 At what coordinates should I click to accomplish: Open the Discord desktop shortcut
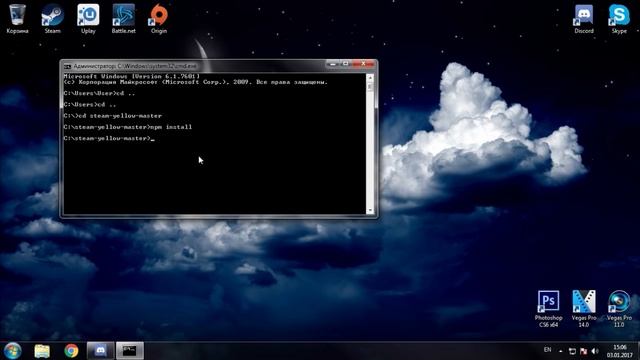point(584,19)
